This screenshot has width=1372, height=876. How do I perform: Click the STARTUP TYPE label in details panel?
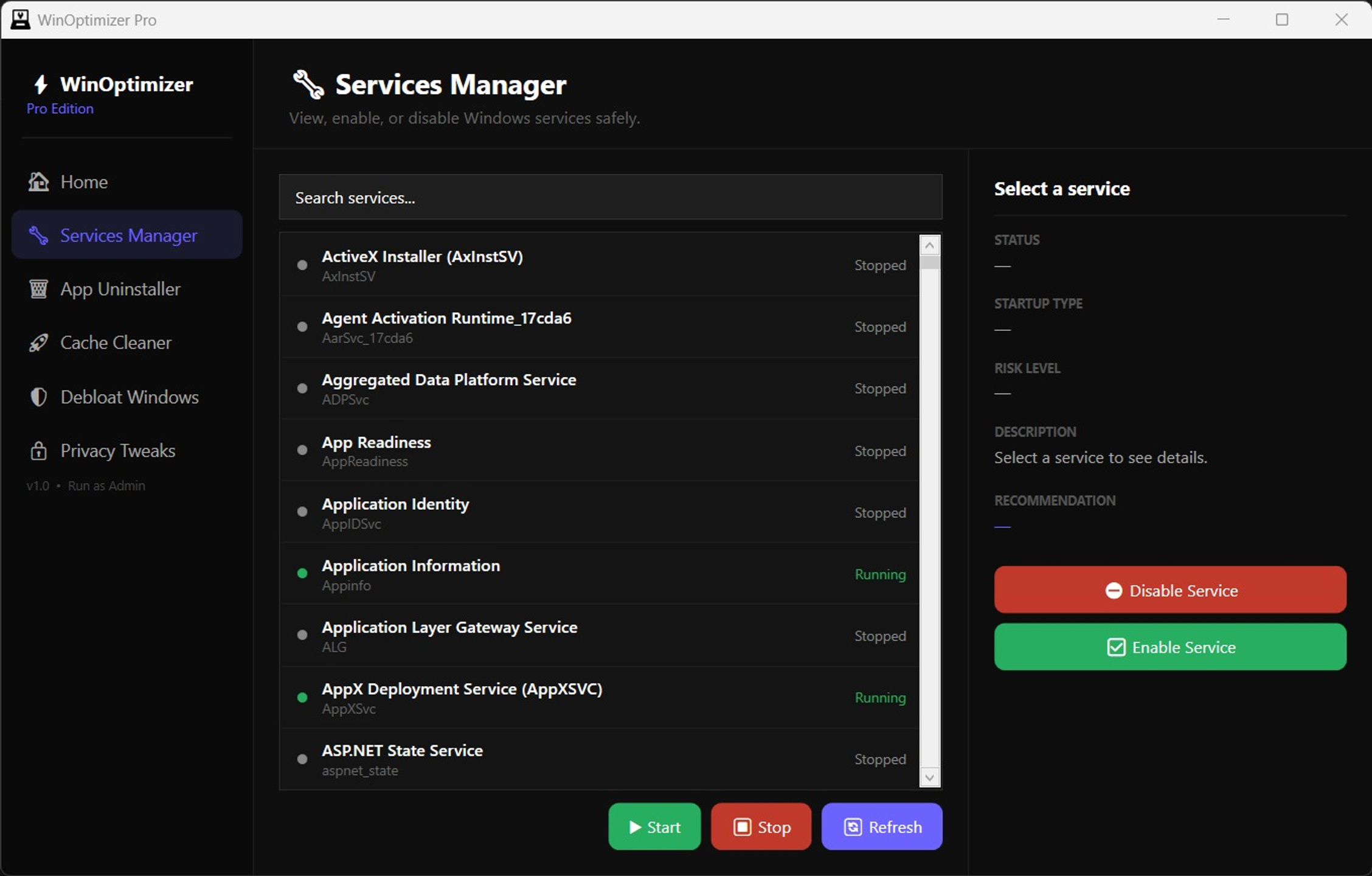(x=1038, y=304)
